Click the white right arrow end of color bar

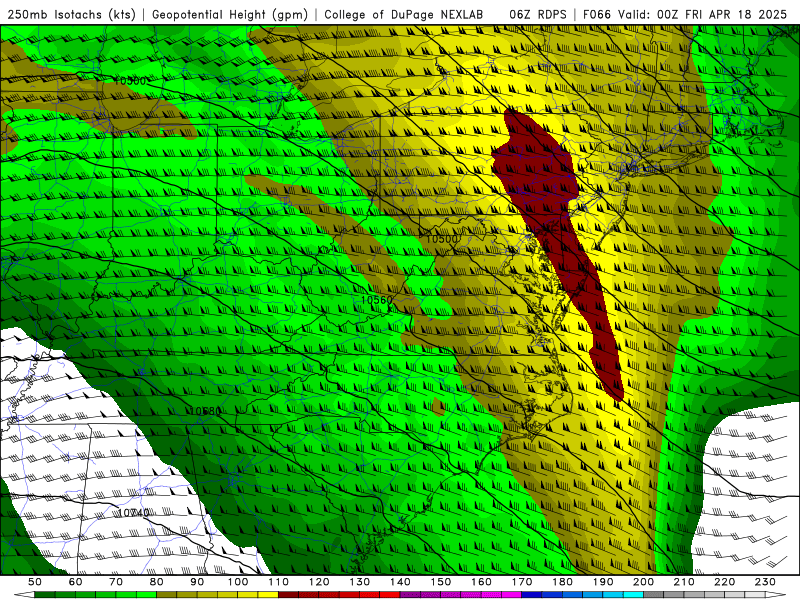(x=776, y=595)
